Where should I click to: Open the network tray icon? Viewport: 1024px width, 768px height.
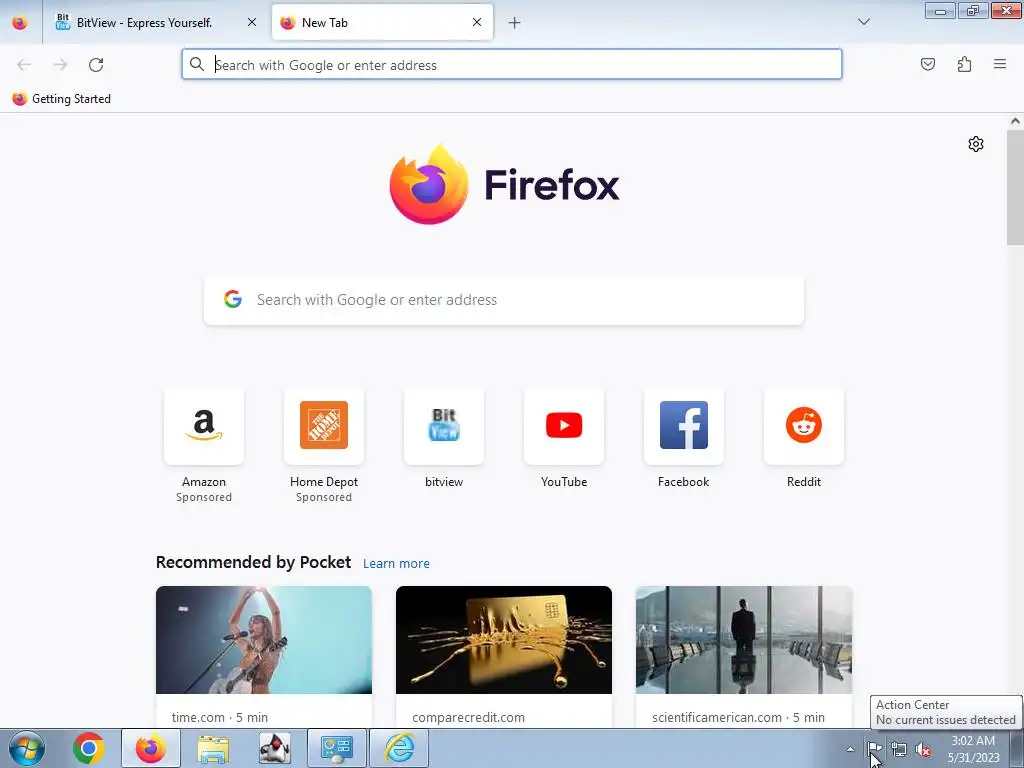899,749
